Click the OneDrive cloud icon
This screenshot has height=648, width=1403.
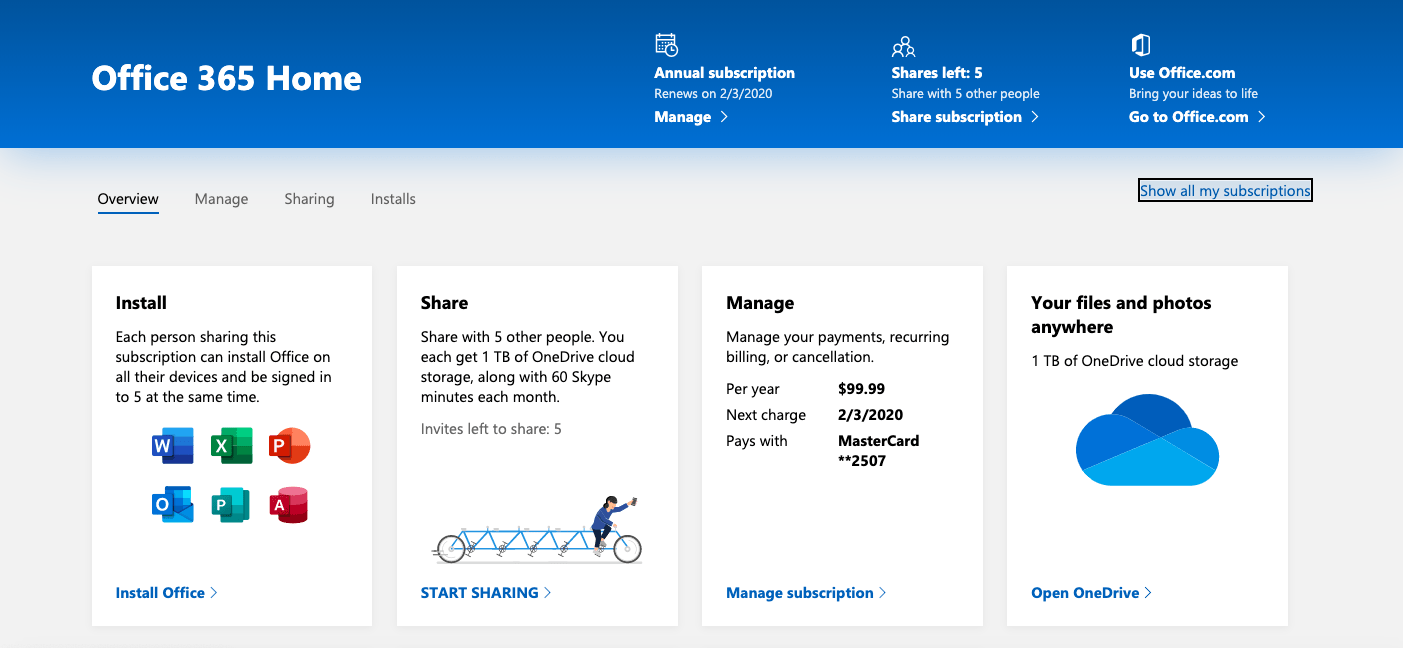point(1147,440)
